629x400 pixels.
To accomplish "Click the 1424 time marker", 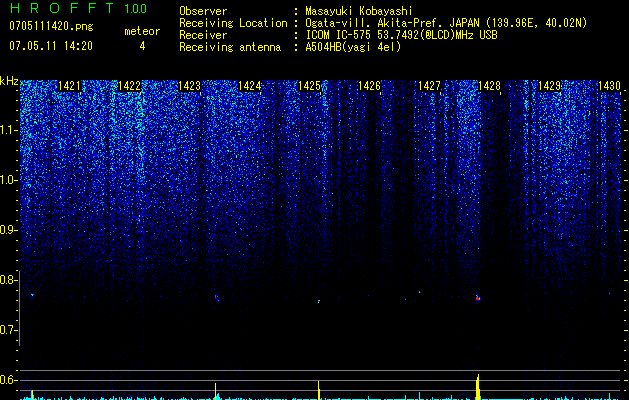I will 250,86.
